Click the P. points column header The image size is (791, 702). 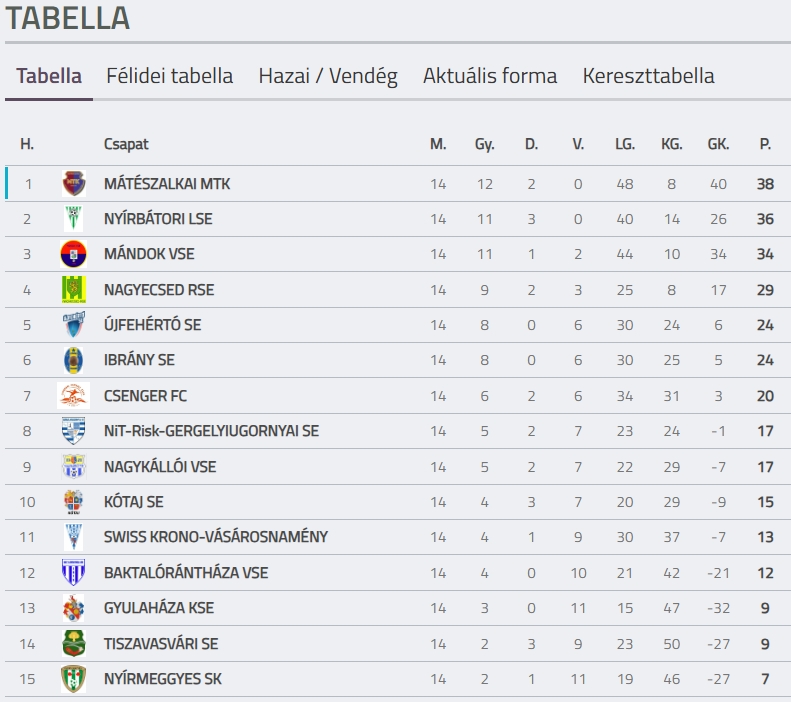point(765,144)
